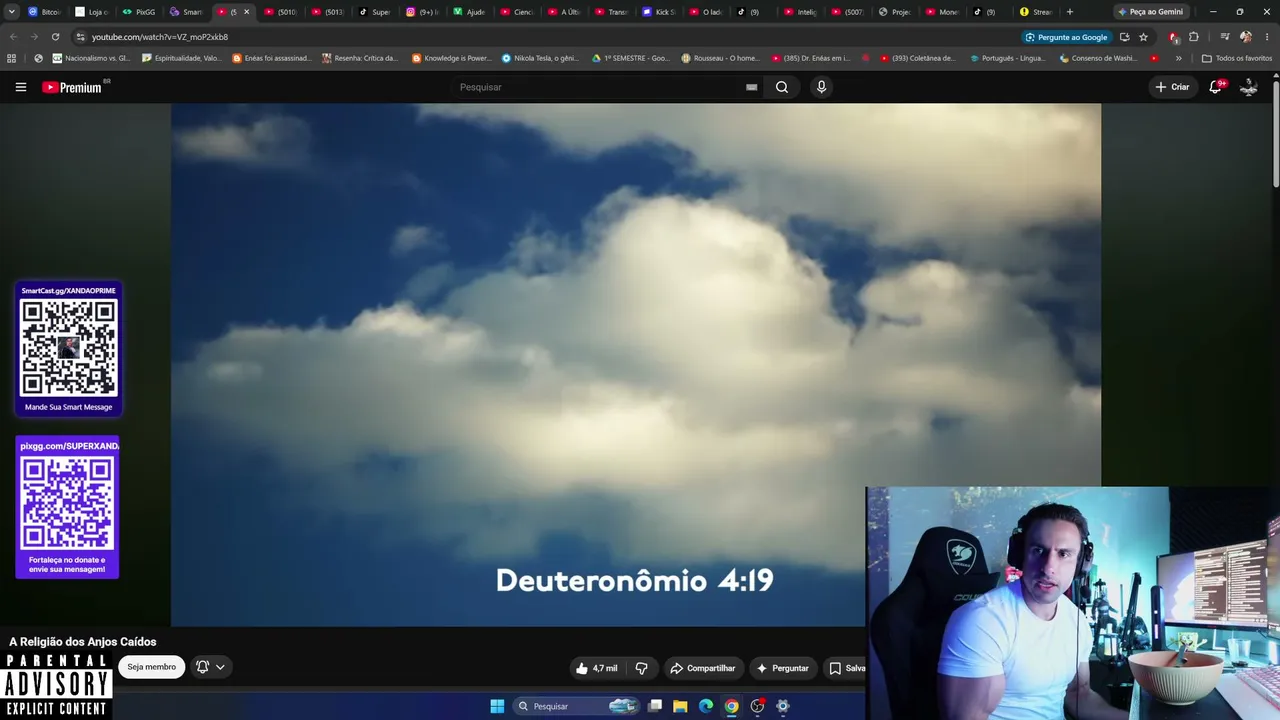1280x720 pixels.
Task: Switch to the Stream browser tab
Action: coord(1036,12)
